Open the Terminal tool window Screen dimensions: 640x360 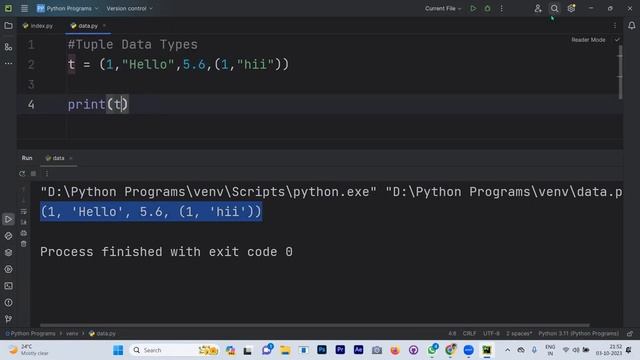[x=8, y=286]
